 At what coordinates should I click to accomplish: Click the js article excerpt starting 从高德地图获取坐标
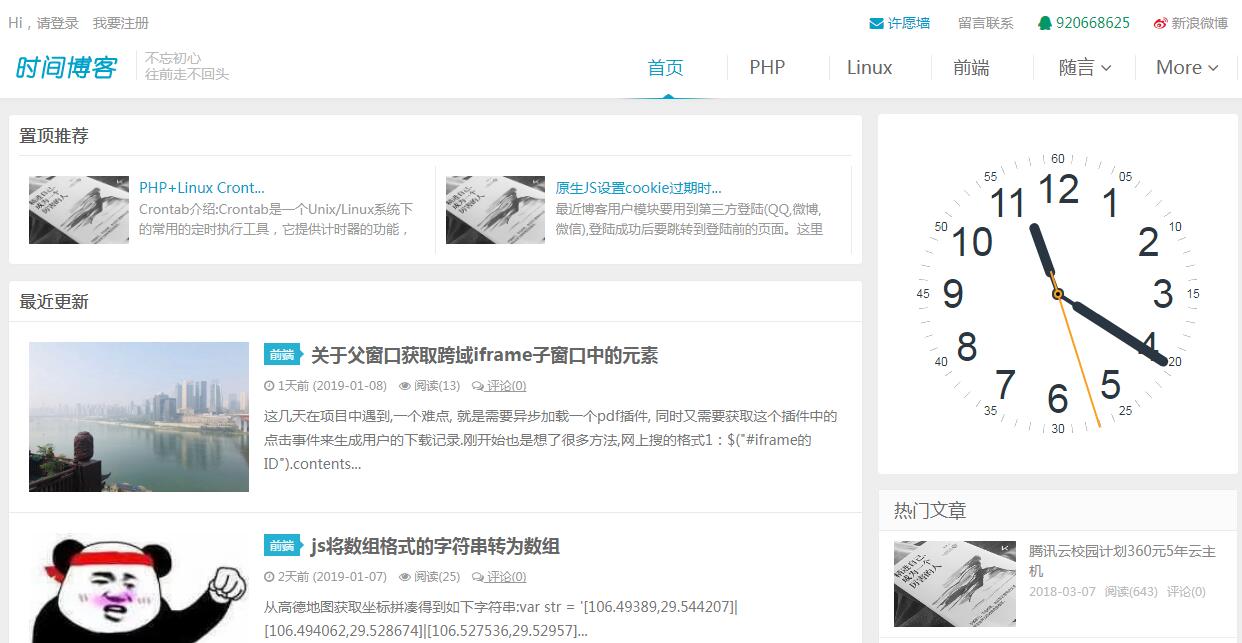coord(500,619)
